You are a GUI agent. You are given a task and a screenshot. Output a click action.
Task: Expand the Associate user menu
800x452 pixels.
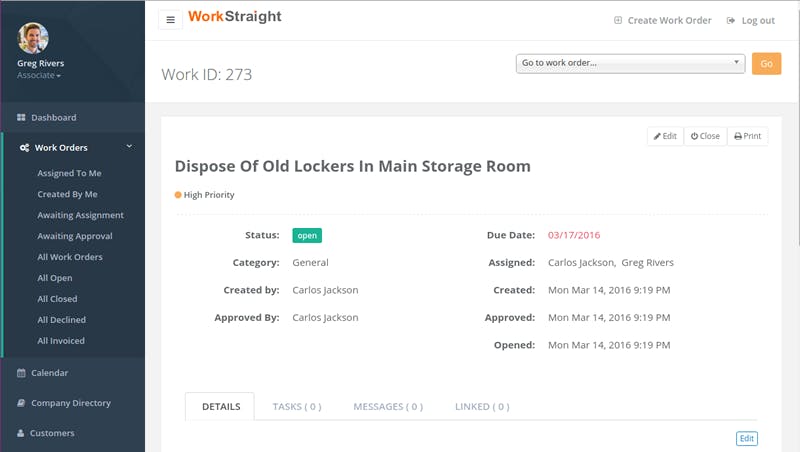point(39,75)
